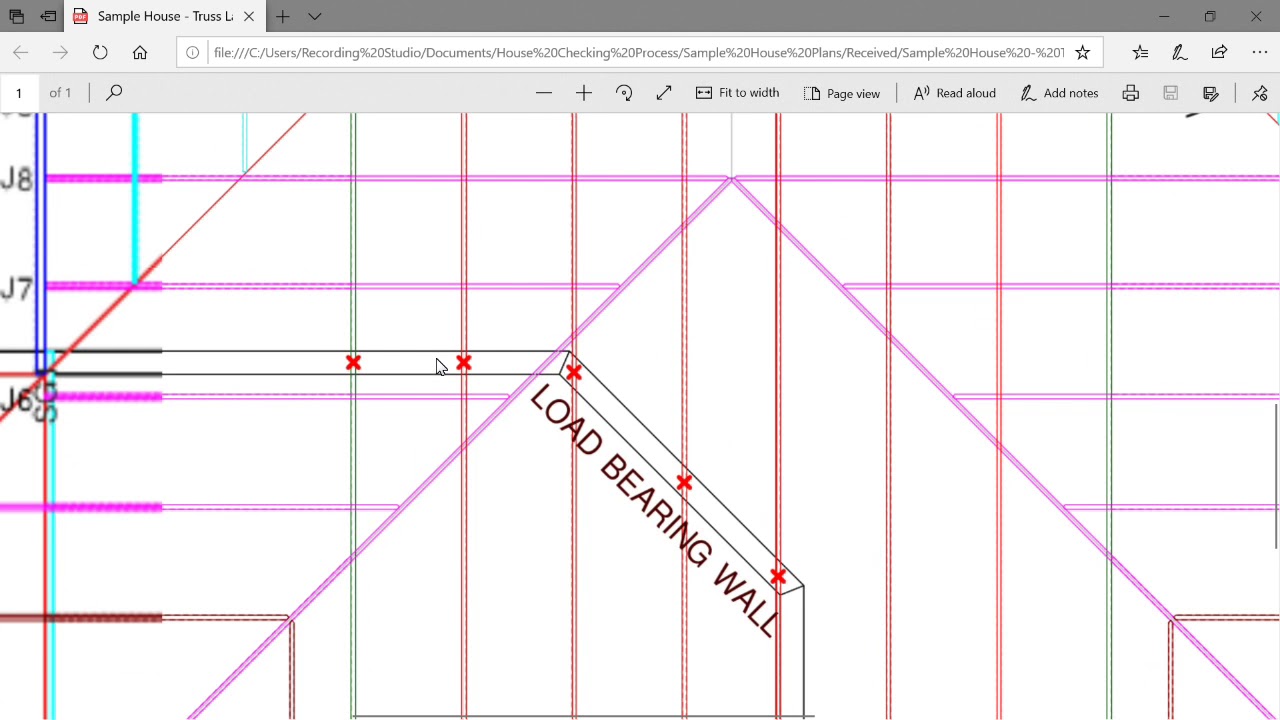Unpin the PDF toolbar

pos(1260,93)
